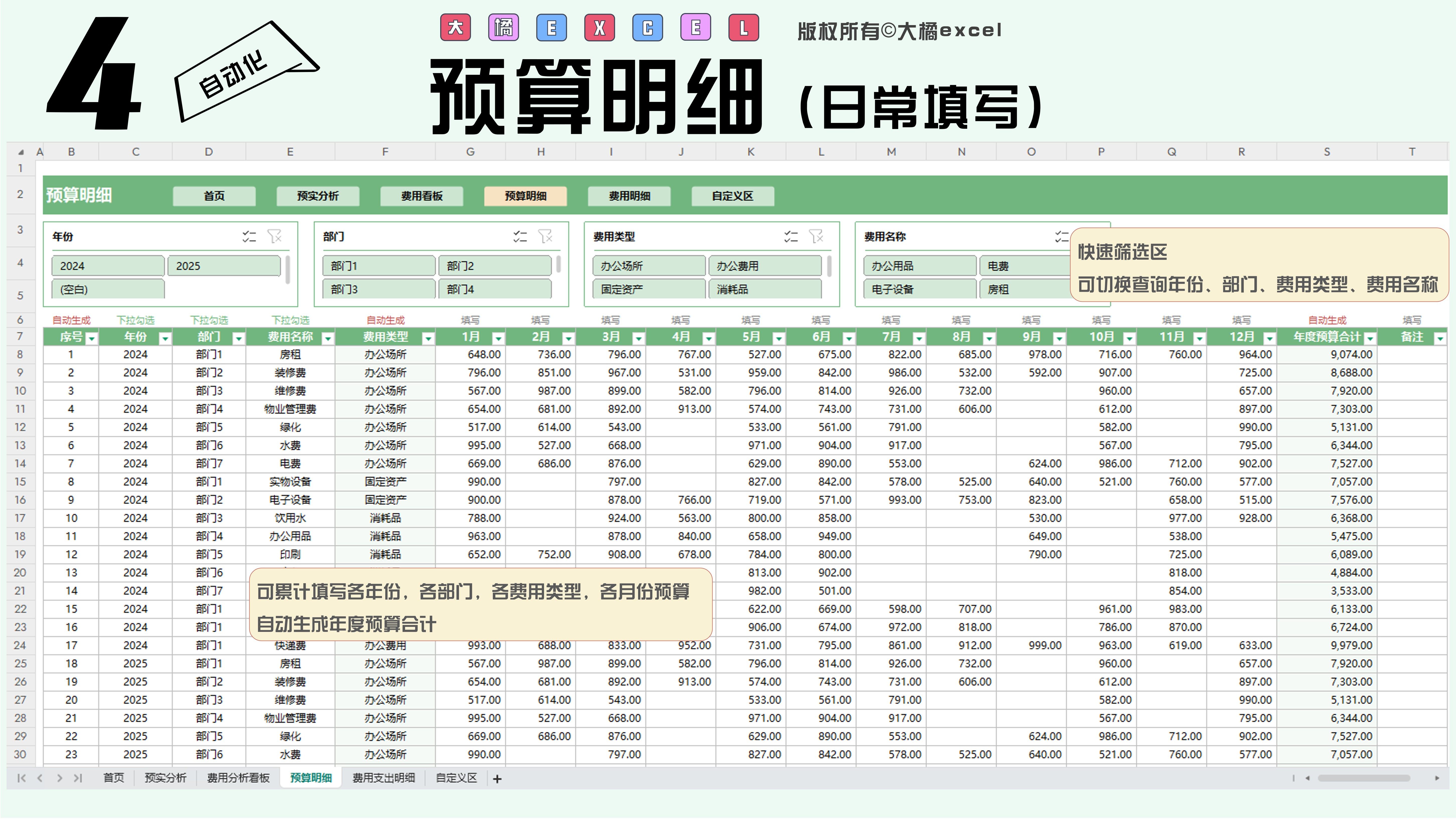
Task: Toggle 2024 in year slicer
Action: [x=107, y=266]
